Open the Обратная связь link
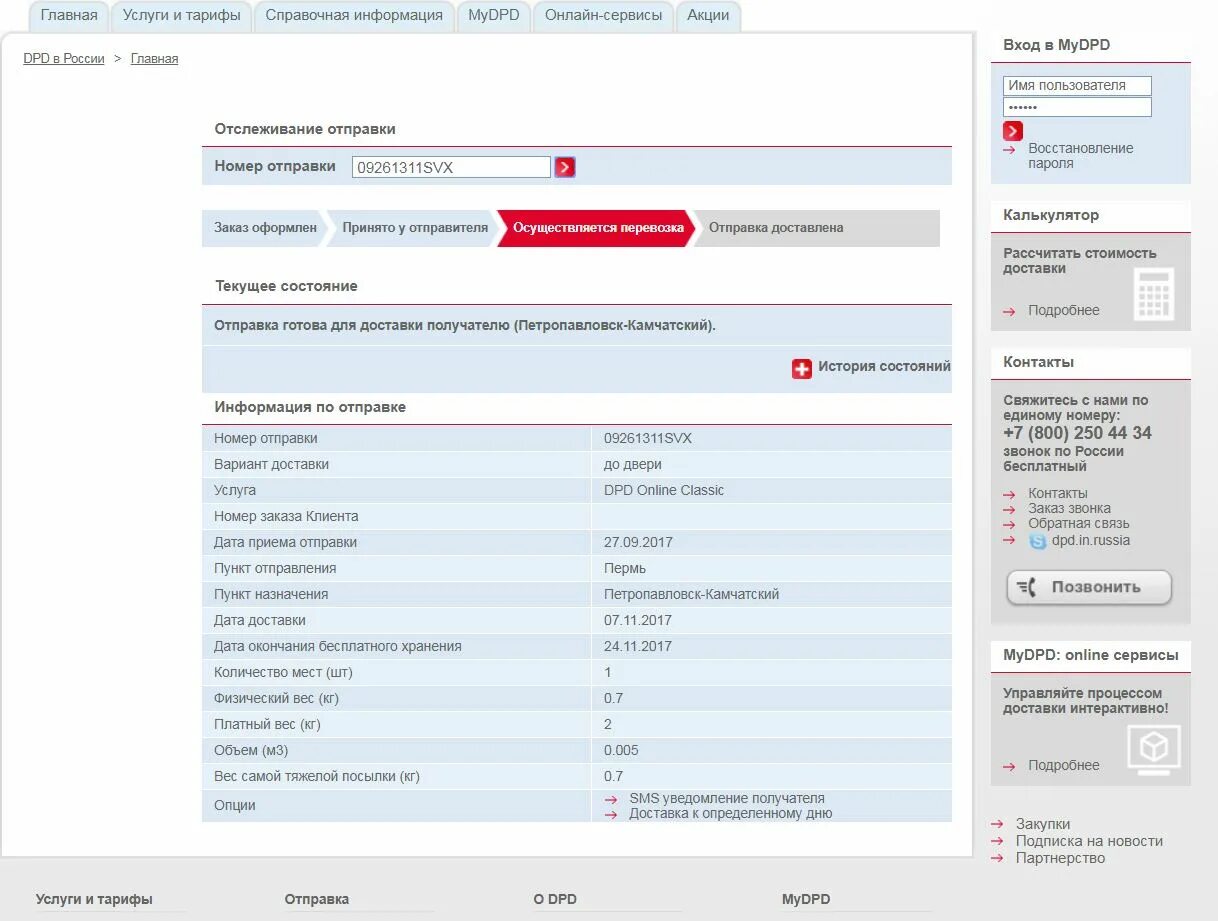The image size is (1218, 921). coord(1078,524)
